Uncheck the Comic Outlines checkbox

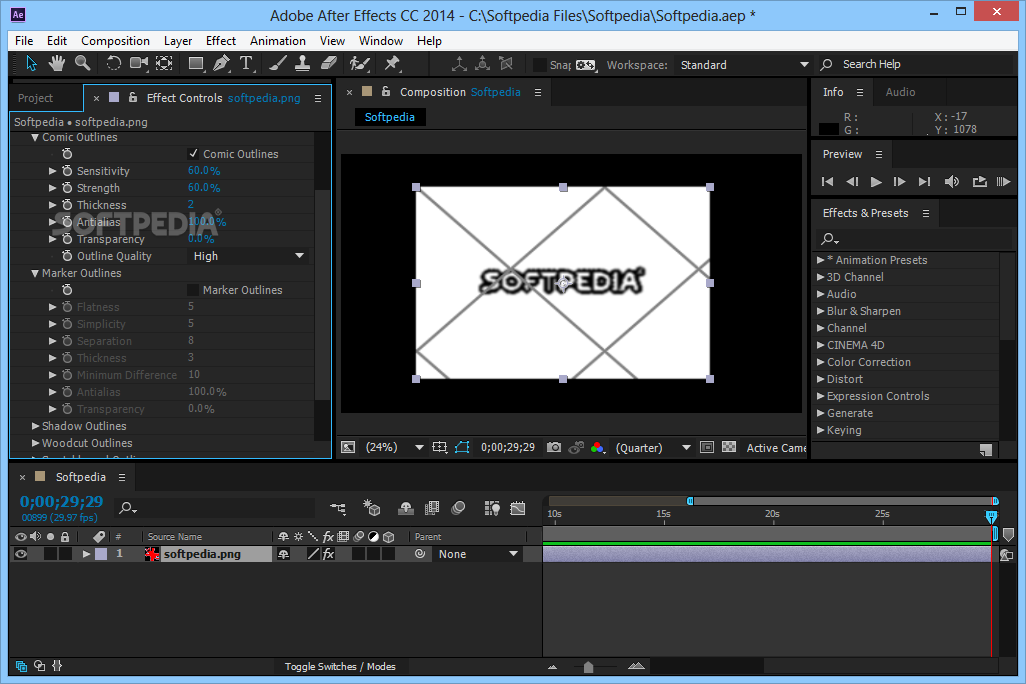point(193,154)
